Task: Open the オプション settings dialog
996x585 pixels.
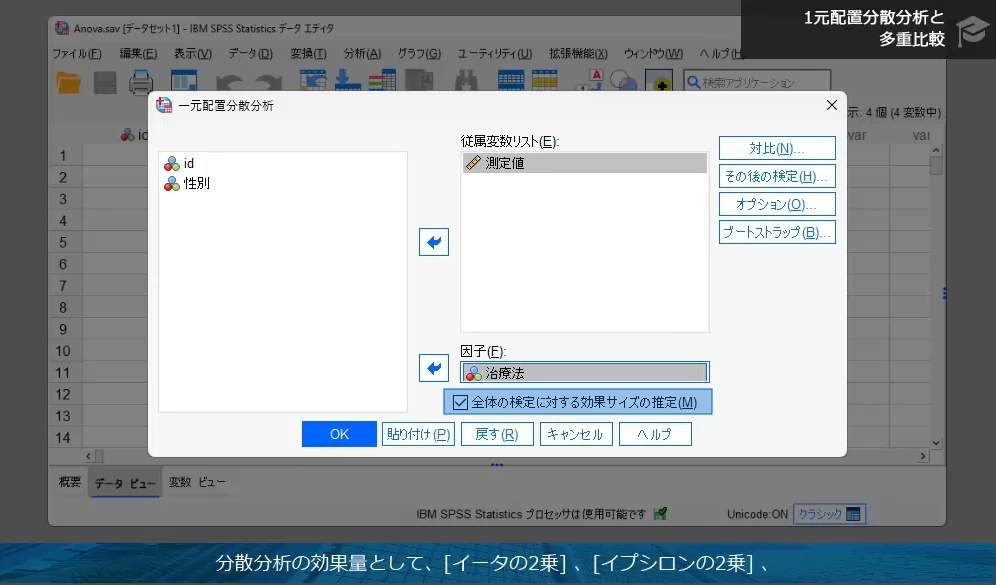Action: [x=775, y=204]
